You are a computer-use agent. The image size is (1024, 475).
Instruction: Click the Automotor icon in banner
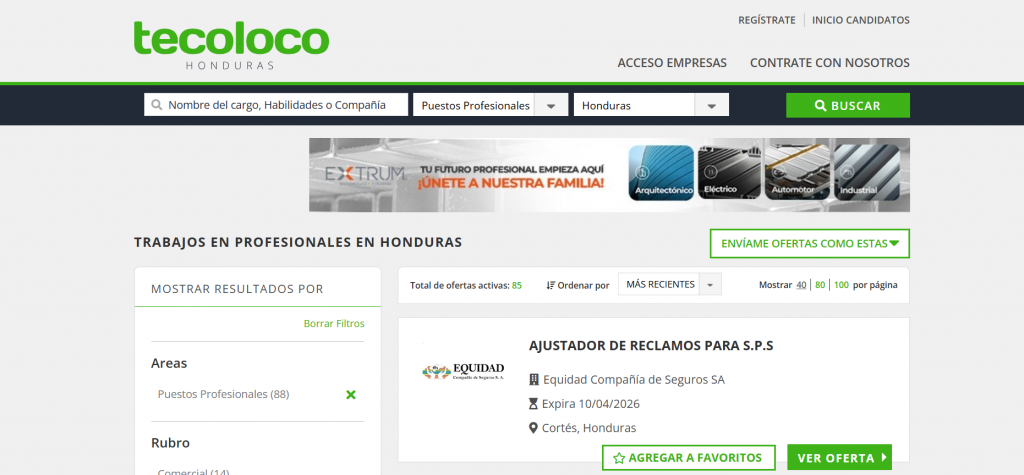point(796,174)
